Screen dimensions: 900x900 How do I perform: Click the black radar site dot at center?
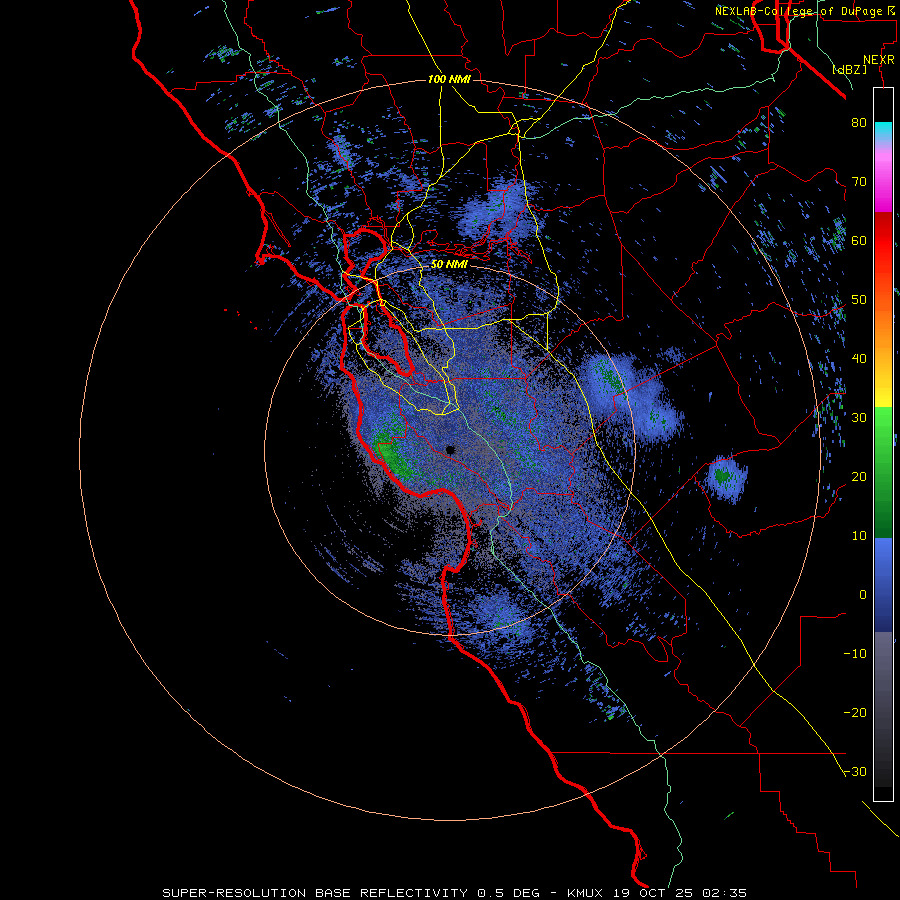(450, 450)
